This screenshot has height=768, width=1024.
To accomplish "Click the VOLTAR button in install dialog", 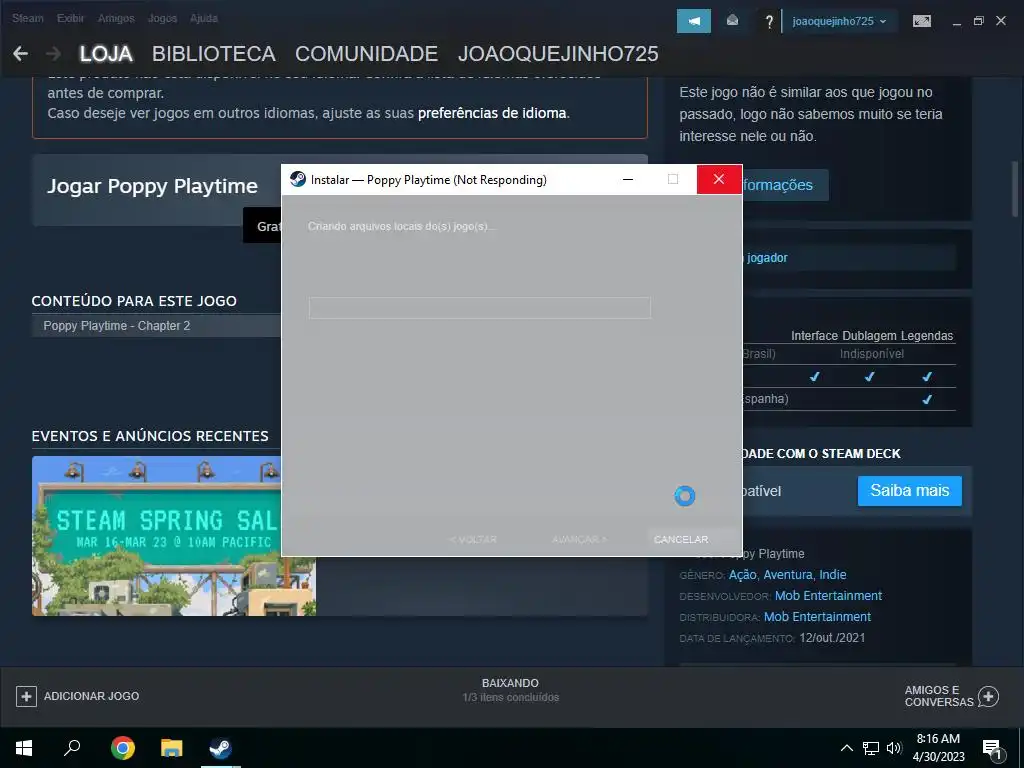I will (x=473, y=539).
